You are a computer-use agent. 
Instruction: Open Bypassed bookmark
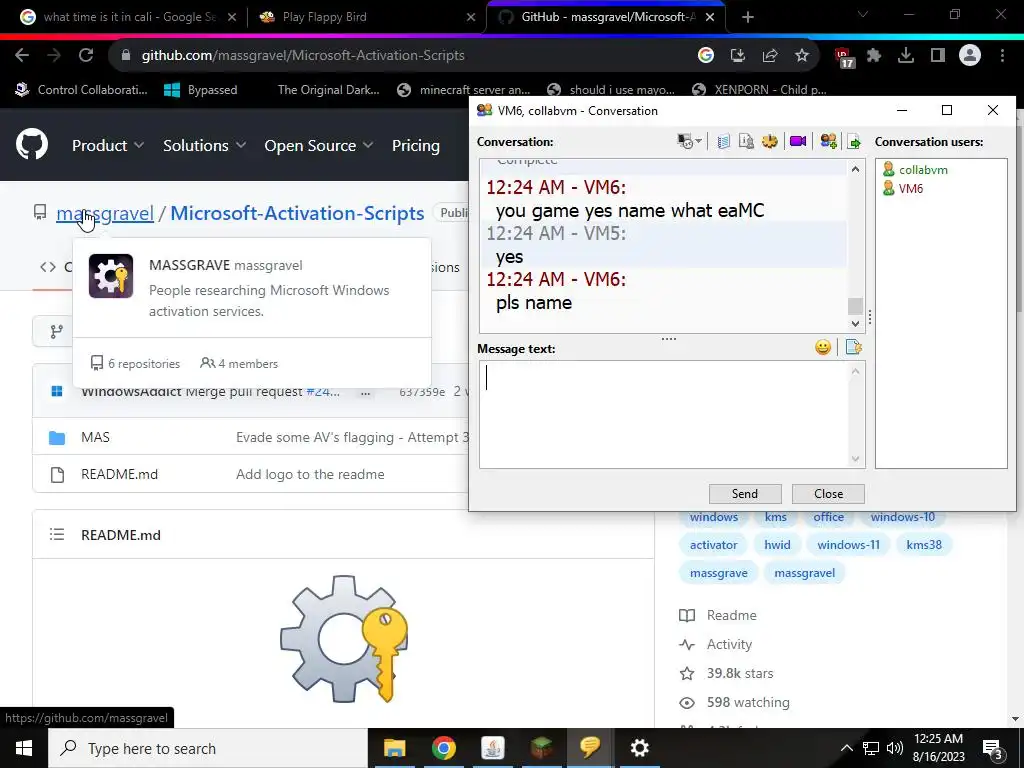click(x=200, y=89)
